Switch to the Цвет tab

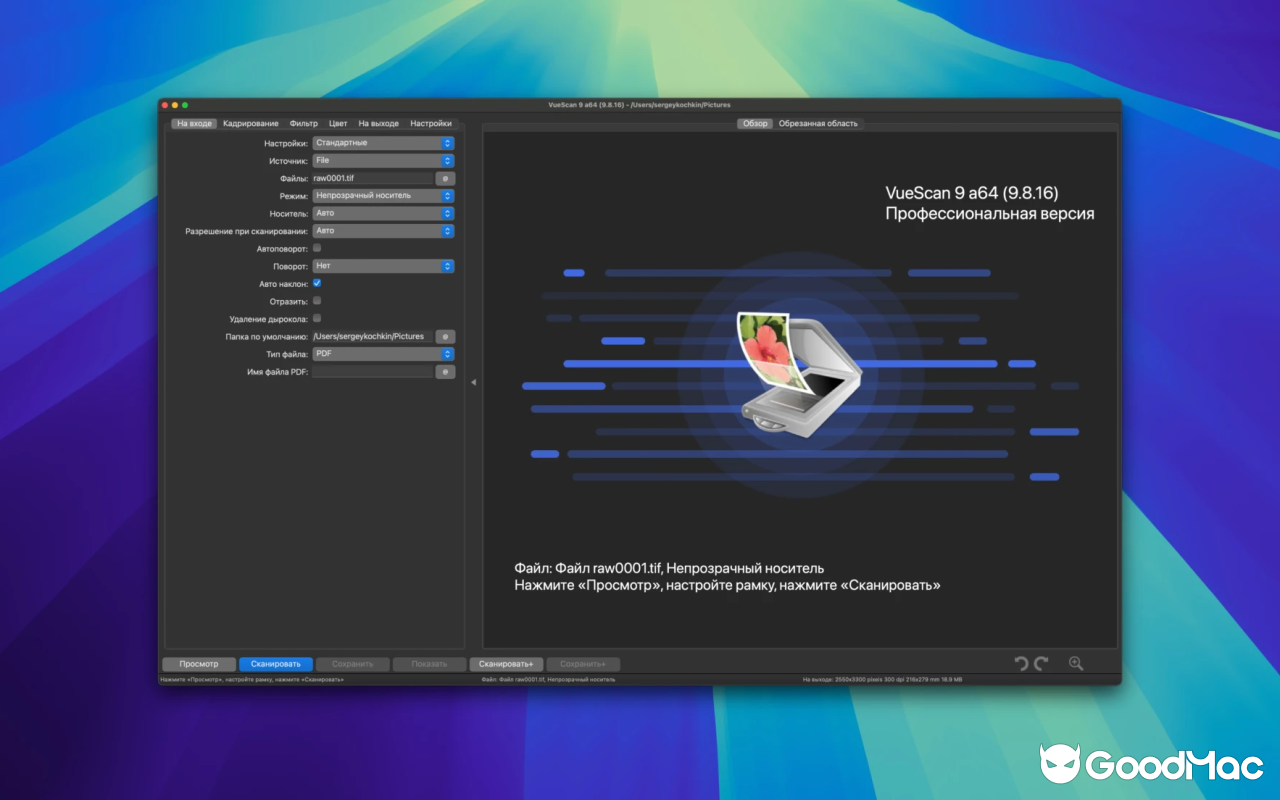tap(338, 123)
